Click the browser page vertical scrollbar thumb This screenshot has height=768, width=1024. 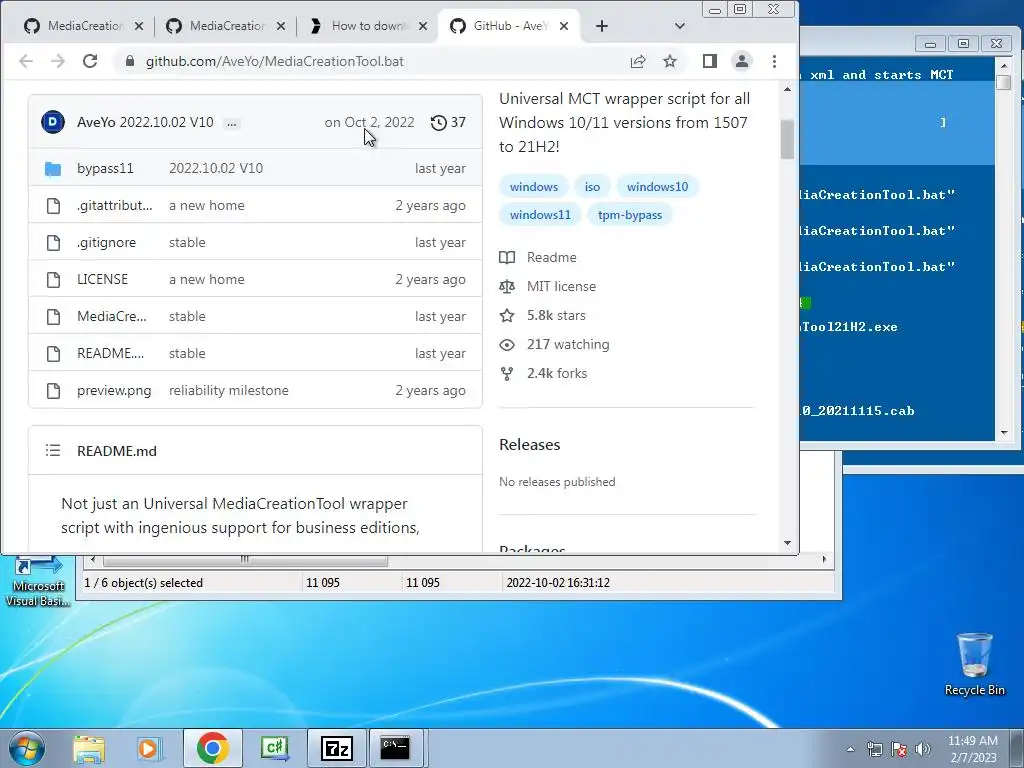[788, 139]
